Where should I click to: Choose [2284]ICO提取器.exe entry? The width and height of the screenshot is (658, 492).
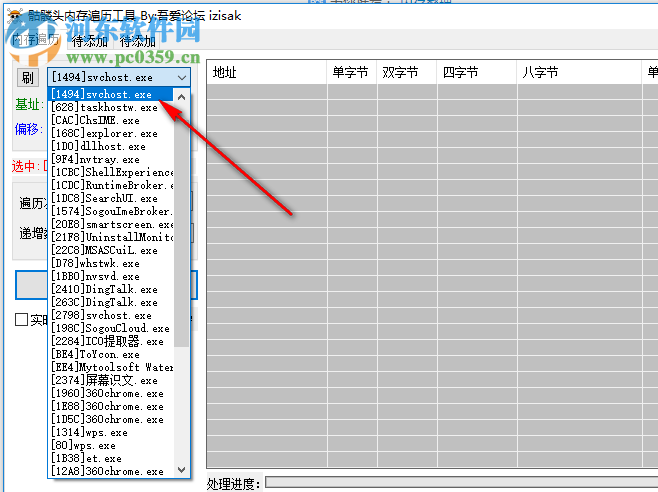click(111, 342)
